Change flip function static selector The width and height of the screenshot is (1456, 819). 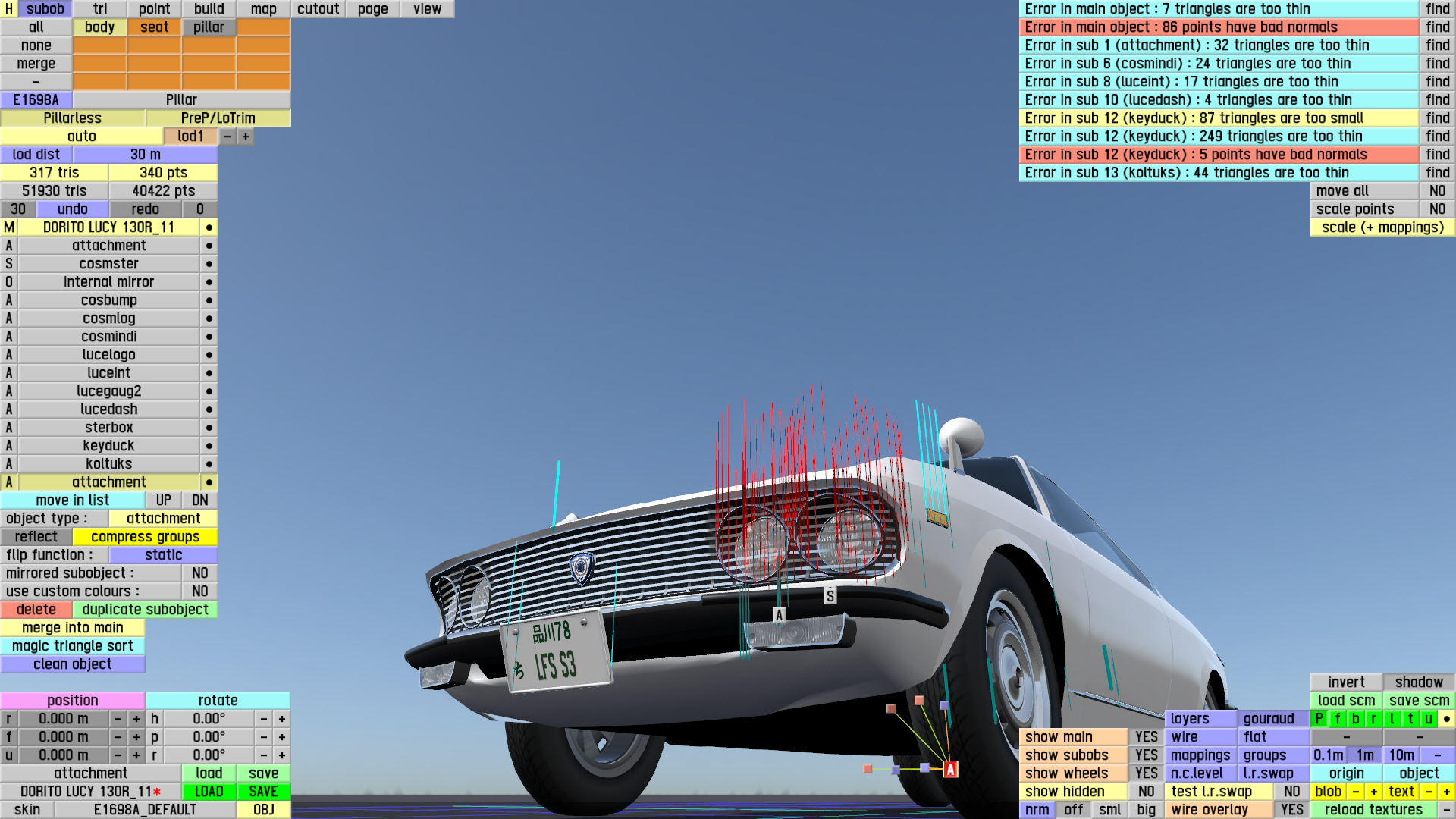pyautogui.click(x=163, y=555)
